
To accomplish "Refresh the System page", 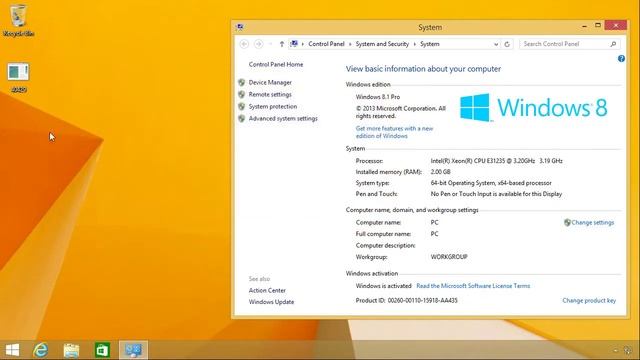I will pyautogui.click(x=507, y=44).
